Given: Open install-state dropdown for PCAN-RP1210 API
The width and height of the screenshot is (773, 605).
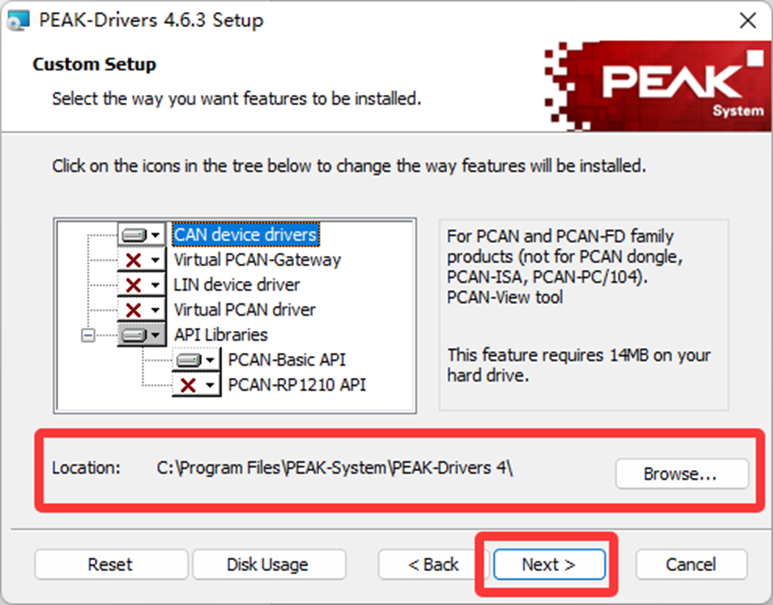Looking at the screenshot, I should (196, 385).
